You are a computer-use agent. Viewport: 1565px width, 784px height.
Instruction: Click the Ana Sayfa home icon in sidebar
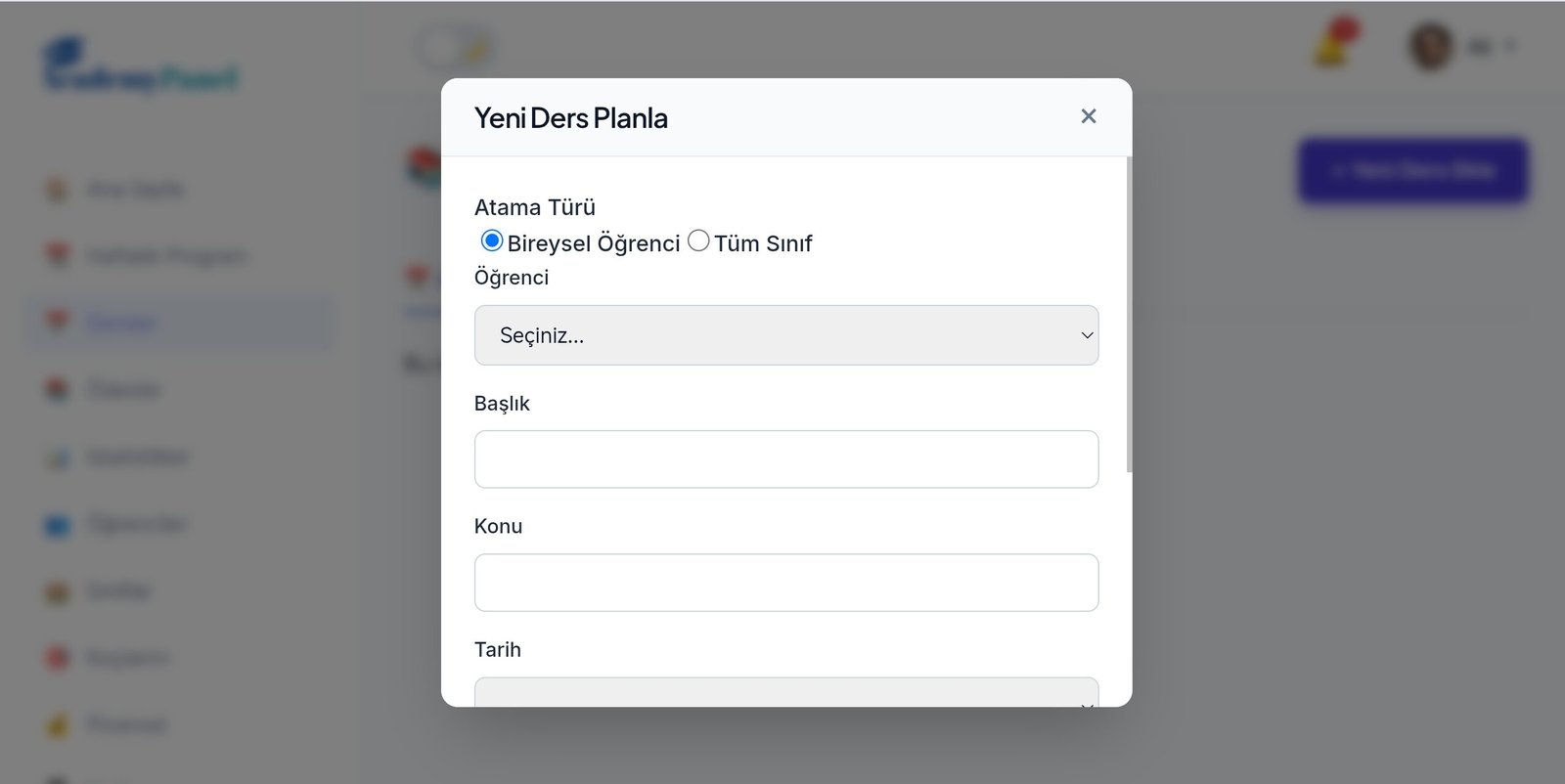(58, 189)
